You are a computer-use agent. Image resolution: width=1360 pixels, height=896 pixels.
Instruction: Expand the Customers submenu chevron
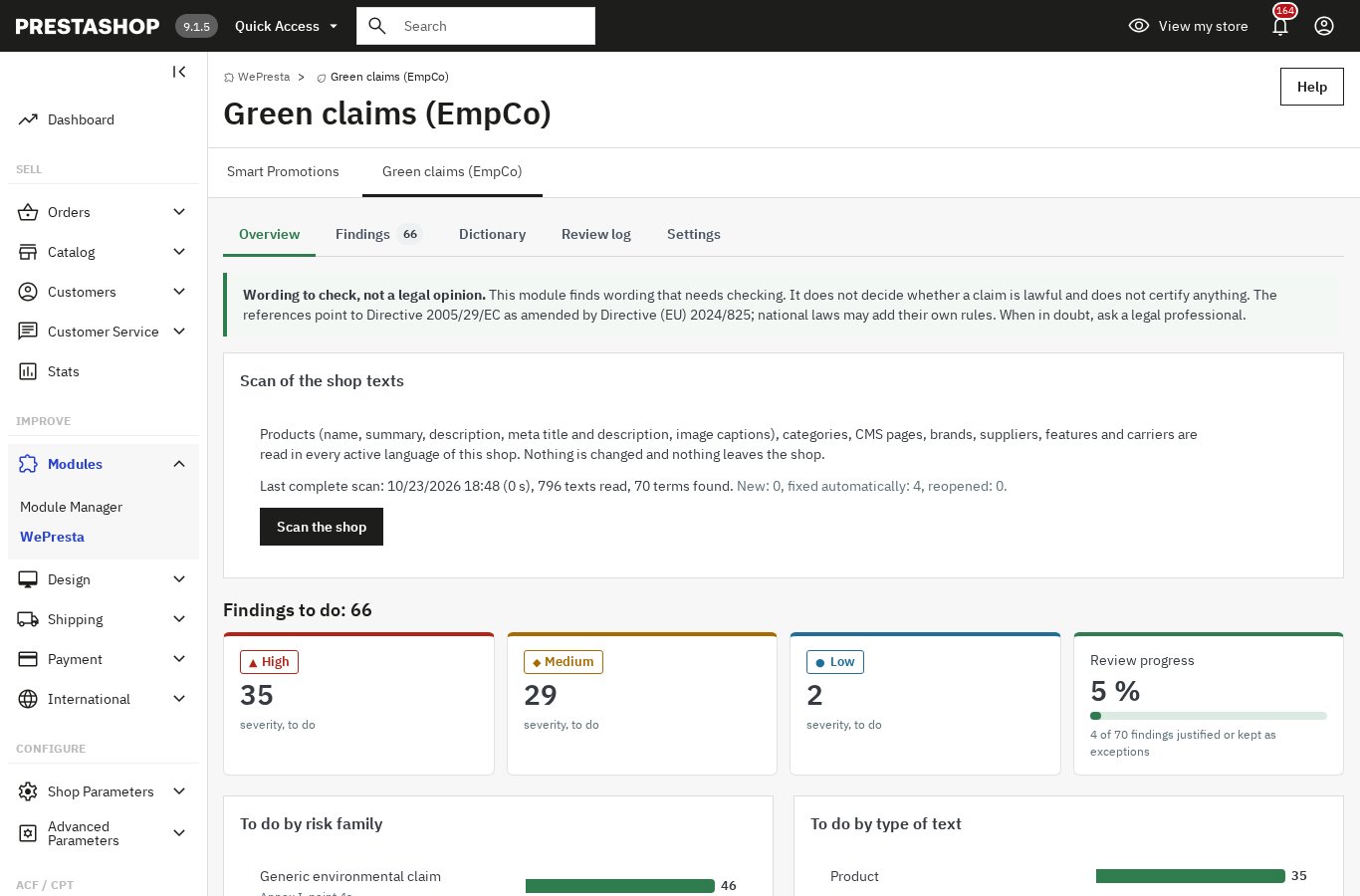tap(179, 292)
